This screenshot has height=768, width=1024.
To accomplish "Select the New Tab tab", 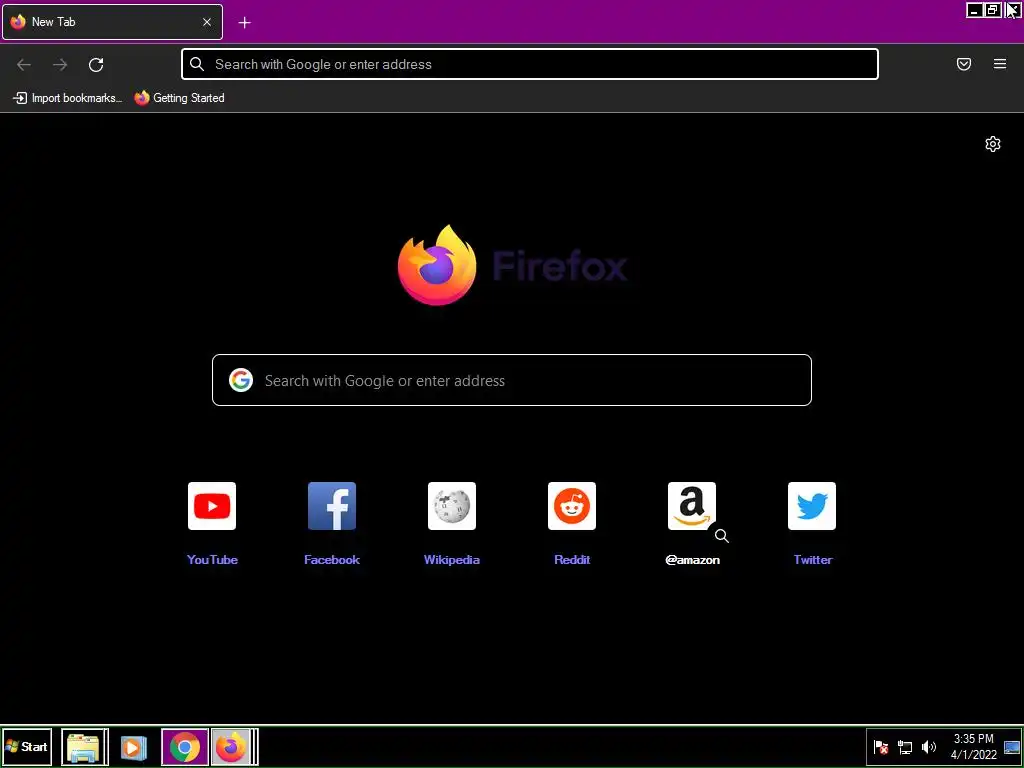I will pos(112,22).
